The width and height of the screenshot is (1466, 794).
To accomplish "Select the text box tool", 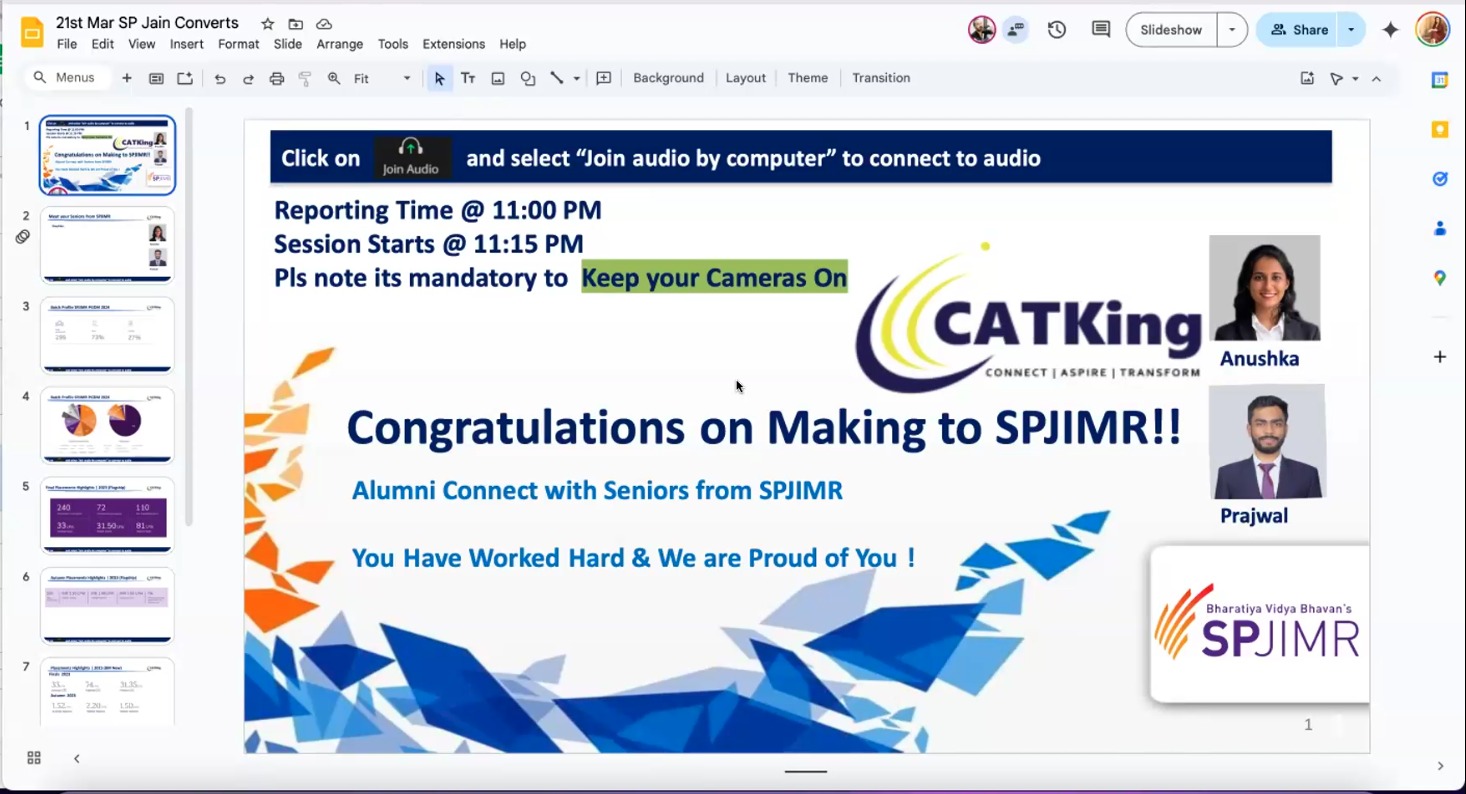I will click(x=468, y=78).
